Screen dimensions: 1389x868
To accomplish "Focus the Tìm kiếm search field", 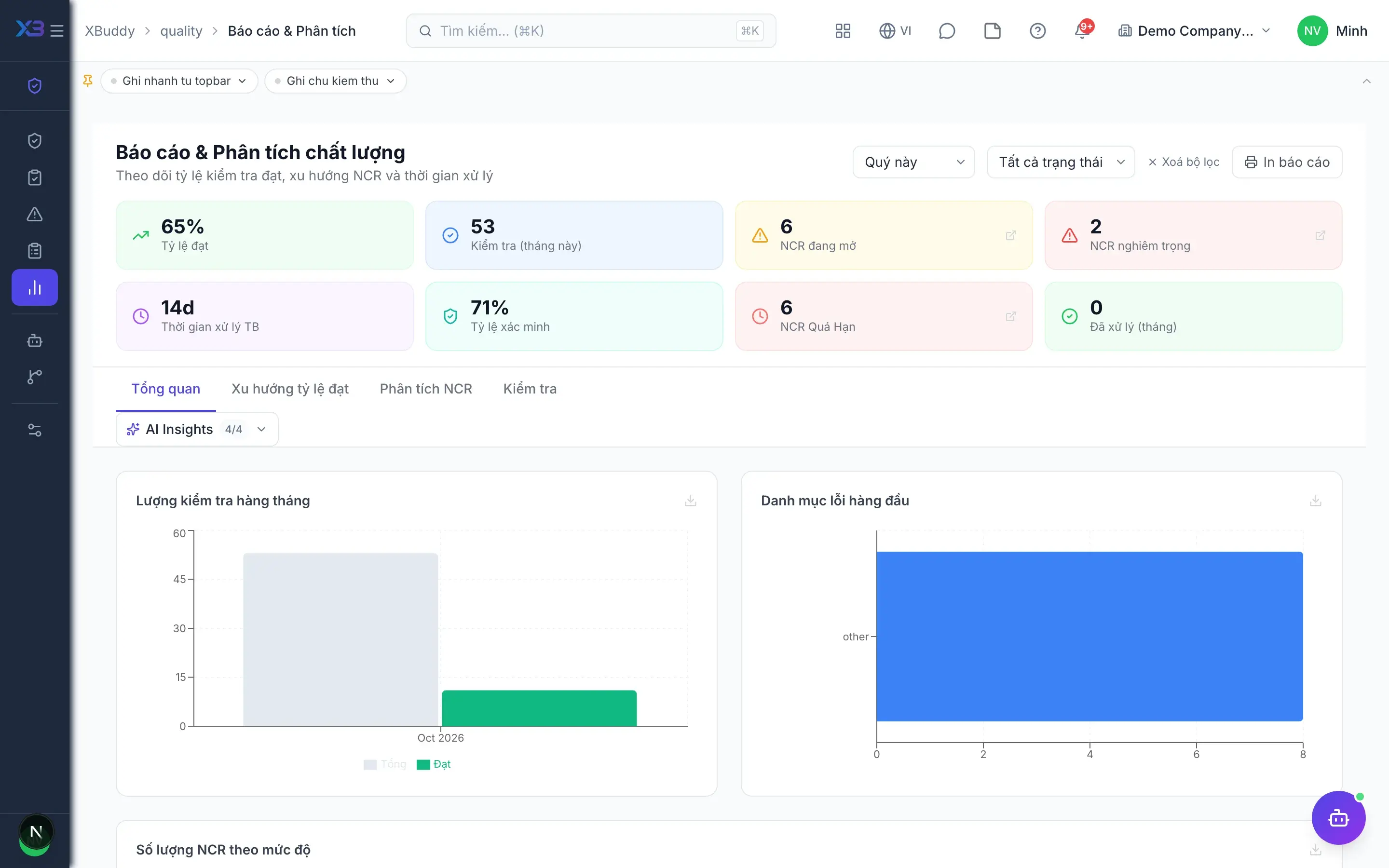I will [x=591, y=30].
